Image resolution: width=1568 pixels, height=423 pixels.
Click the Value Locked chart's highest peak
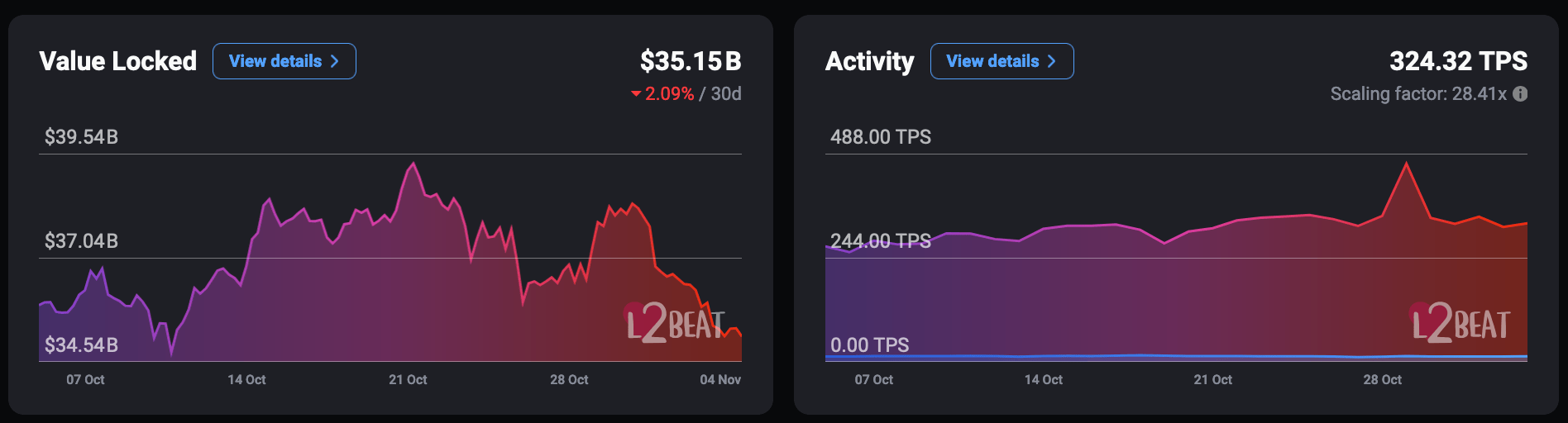point(413,164)
